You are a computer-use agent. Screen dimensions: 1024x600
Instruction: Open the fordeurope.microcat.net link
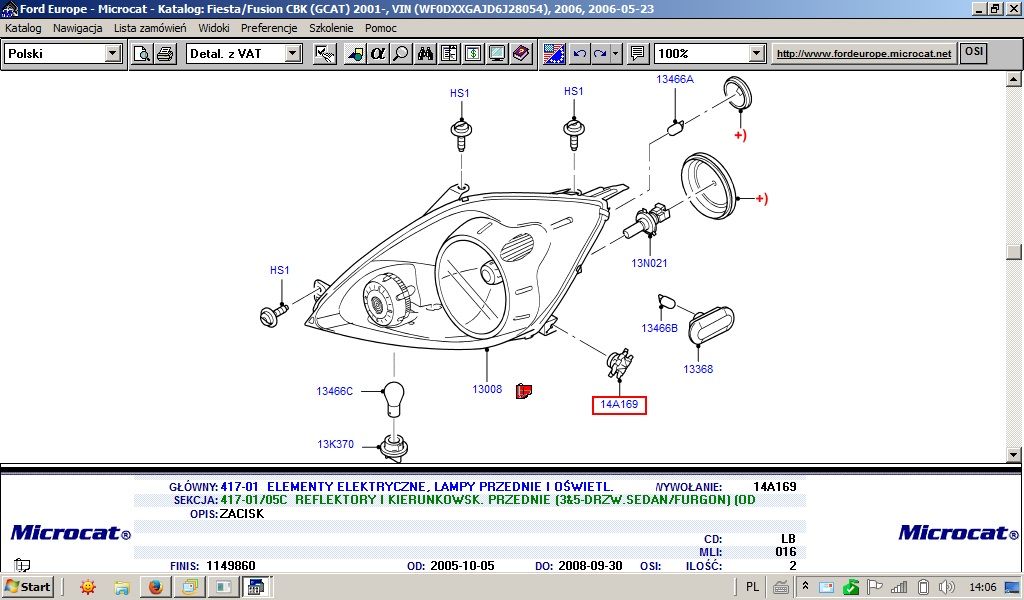pyautogui.click(x=864, y=54)
